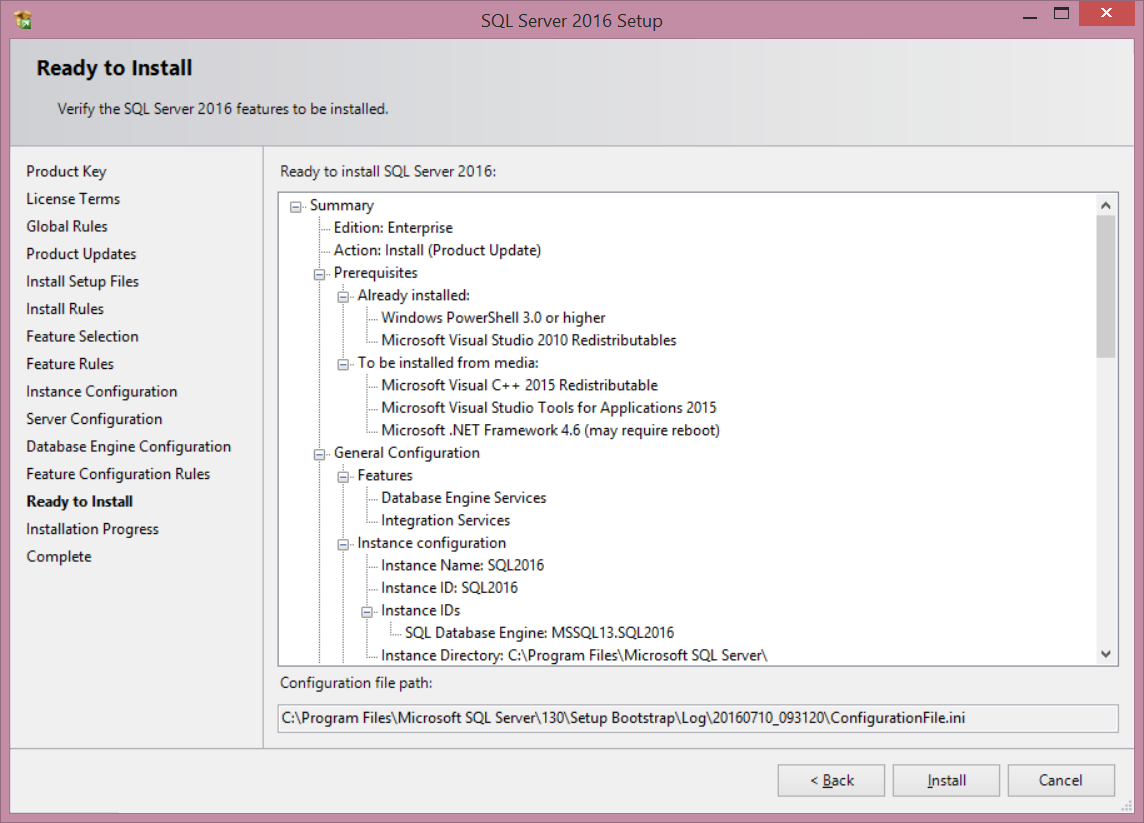Select the 'Edition: Enterprise' tree row

(393, 228)
